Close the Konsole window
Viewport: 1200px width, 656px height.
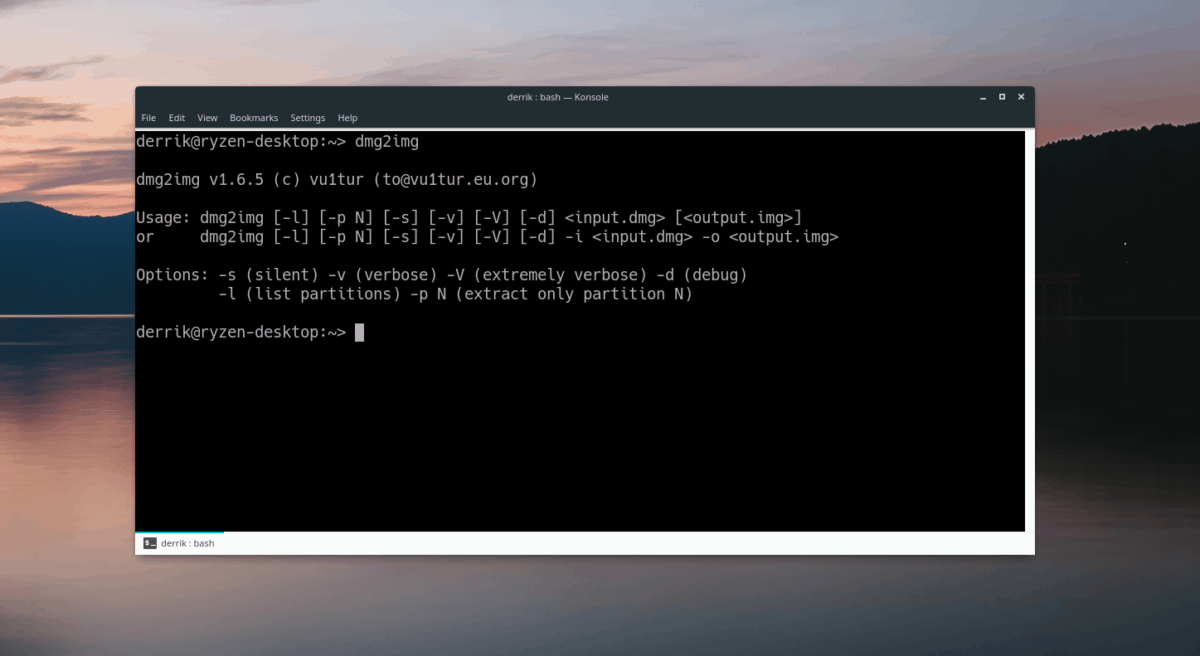click(1021, 97)
